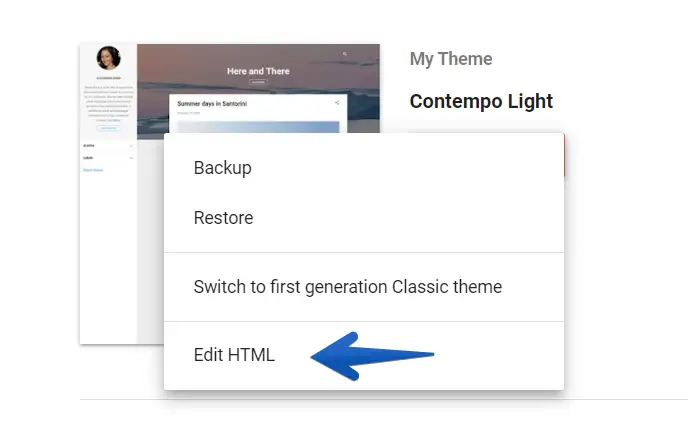The height and width of the screenshot is (432, 688).
Task: Choose Restore in the popup menu
Action: [x=223, y=218]
